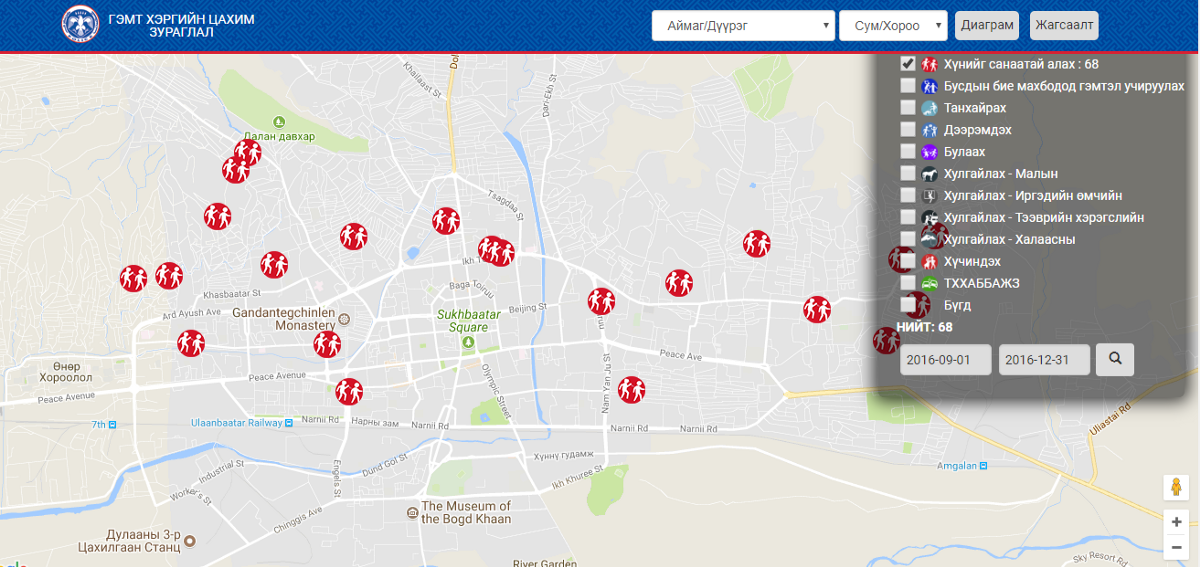Viewport: 1200px width, 567px height.
Task: Click the end date field 2016-12-31
Action: click(1044, 360)
